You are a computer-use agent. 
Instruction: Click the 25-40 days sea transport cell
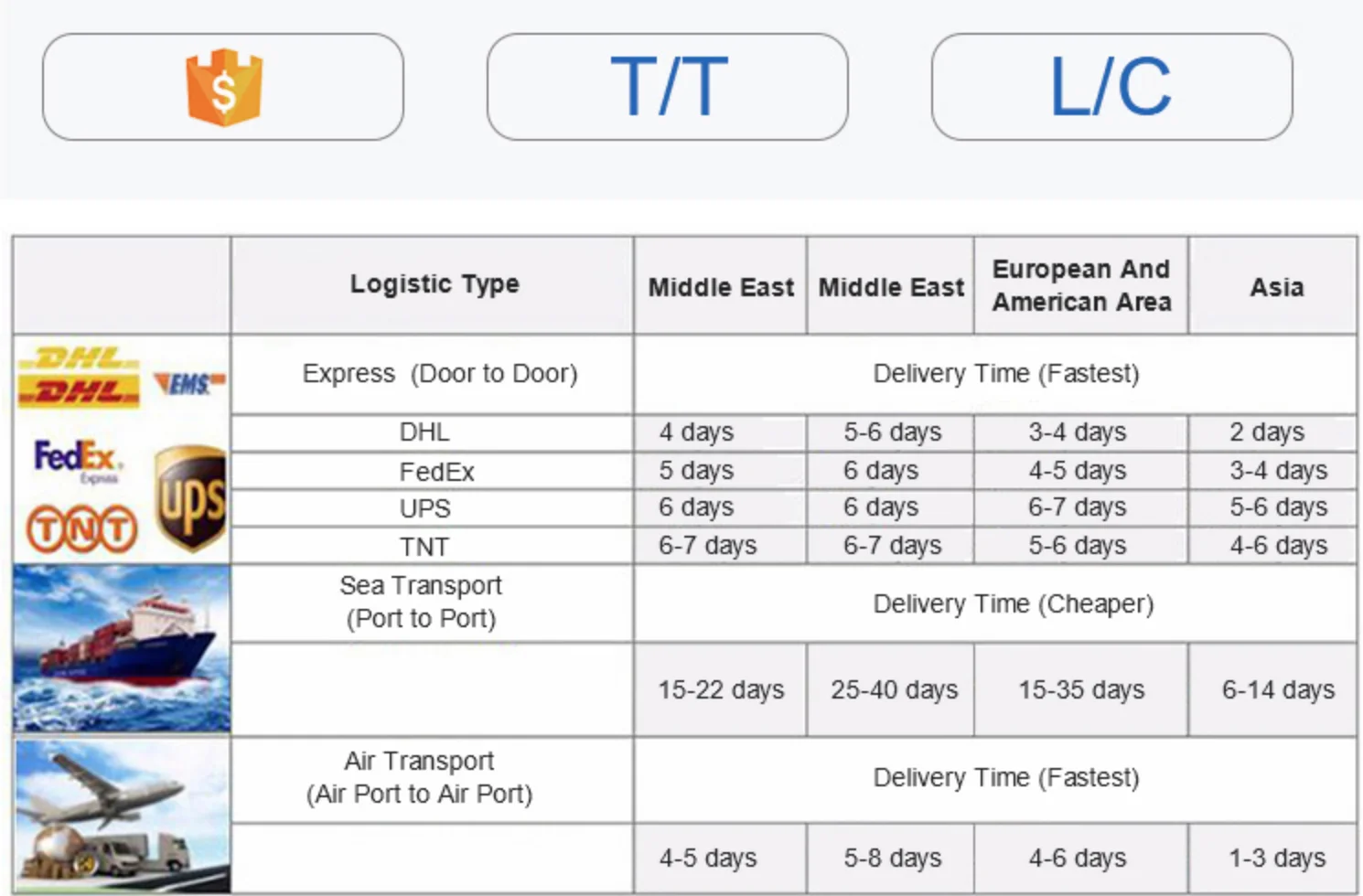click(x=893, y=689)
